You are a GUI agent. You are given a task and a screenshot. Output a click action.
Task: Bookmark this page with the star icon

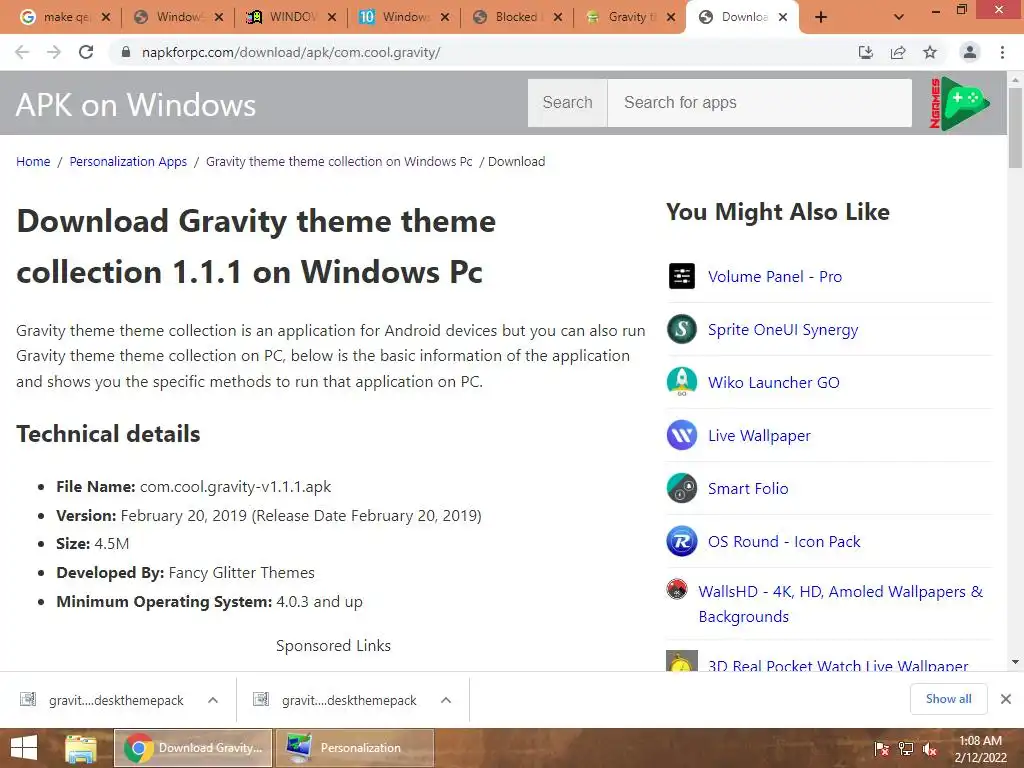tap(930, 52)
